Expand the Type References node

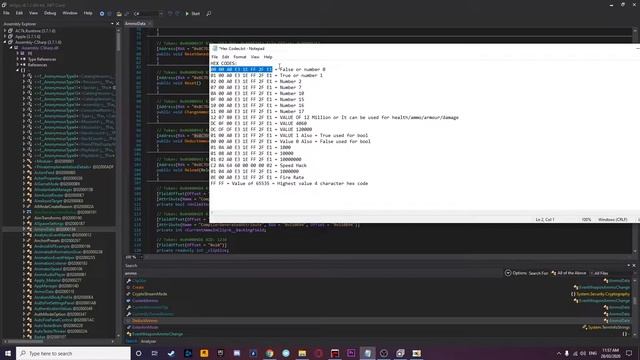point(18,59)
